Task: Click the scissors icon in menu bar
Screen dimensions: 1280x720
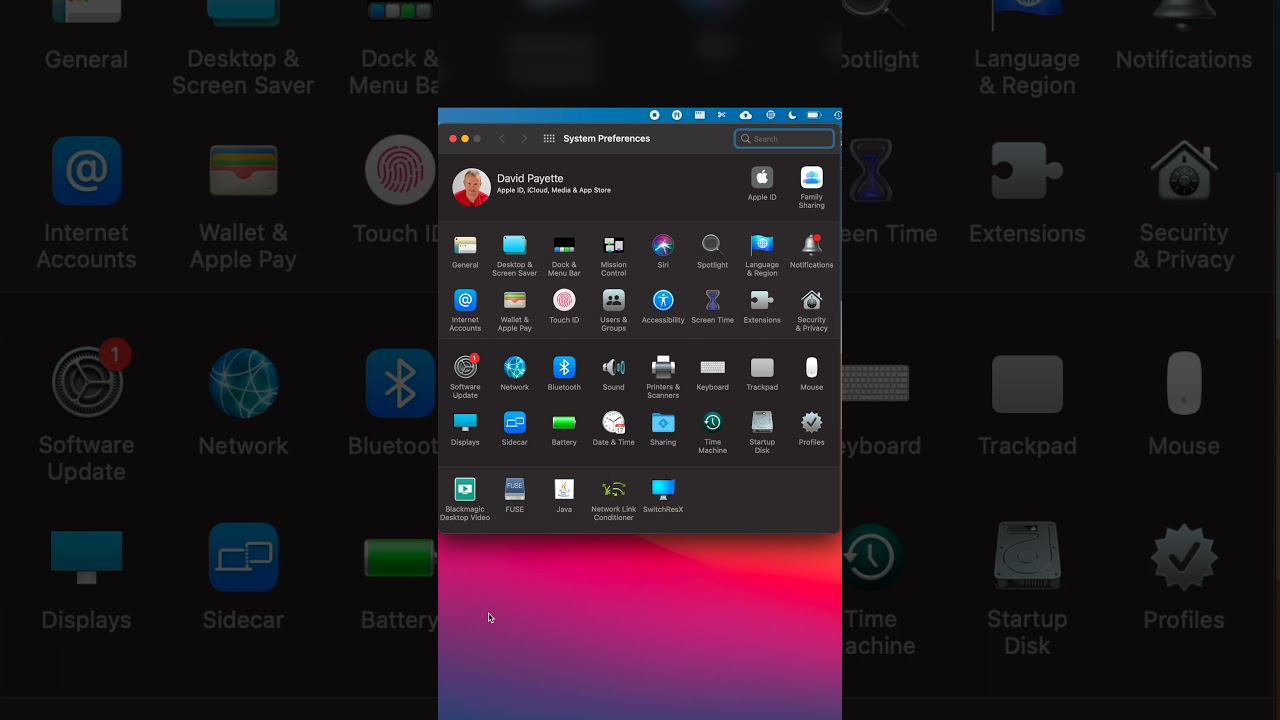Action: 722,115
